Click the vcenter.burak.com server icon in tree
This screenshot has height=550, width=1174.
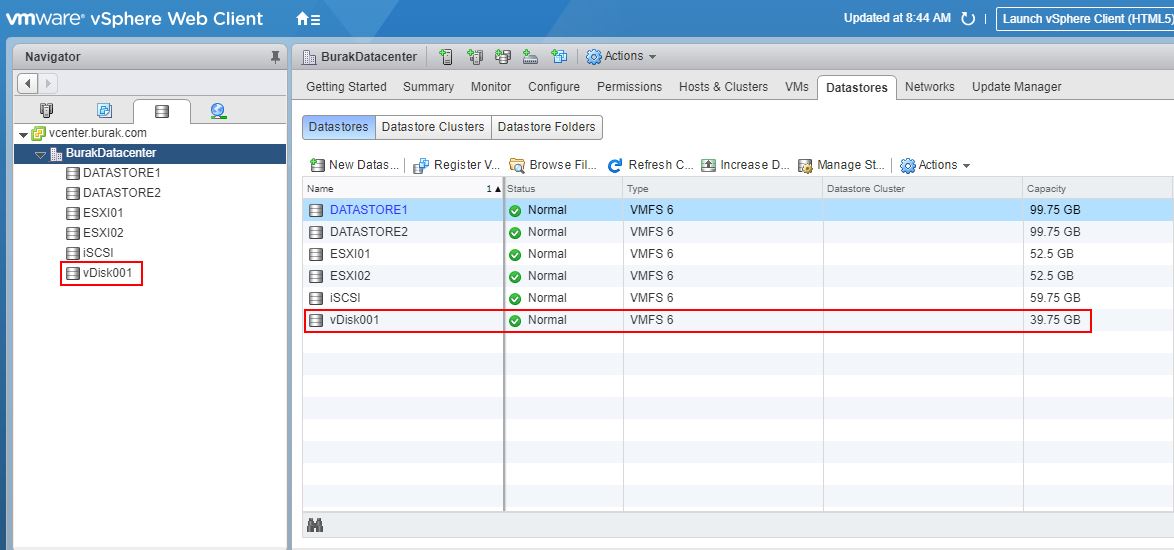point(38,133)
